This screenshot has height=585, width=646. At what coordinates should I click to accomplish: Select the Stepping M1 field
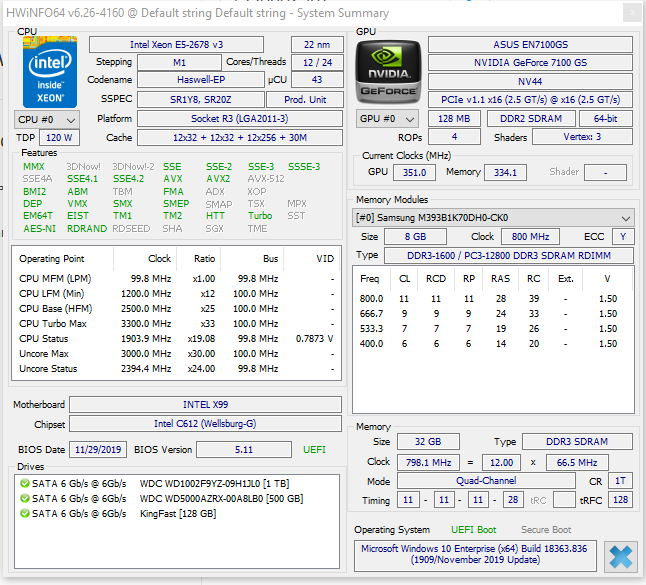coord(179,63)
